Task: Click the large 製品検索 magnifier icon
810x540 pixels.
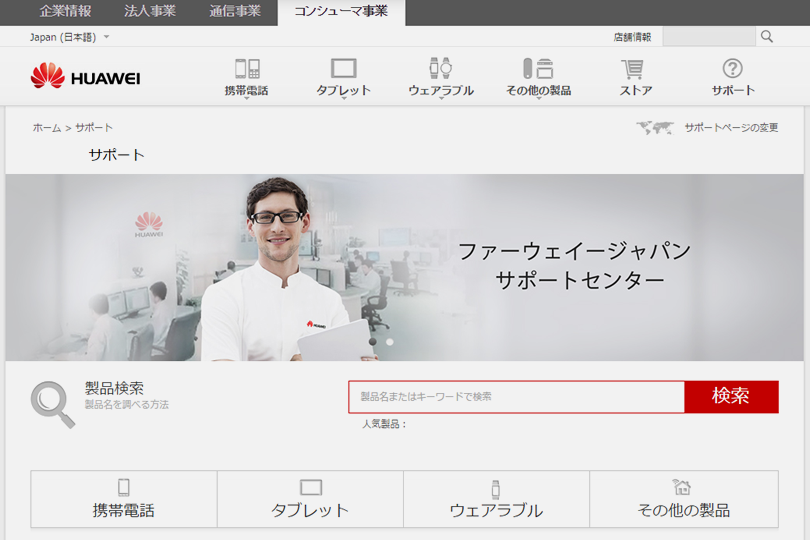Action: click(52, 405)
